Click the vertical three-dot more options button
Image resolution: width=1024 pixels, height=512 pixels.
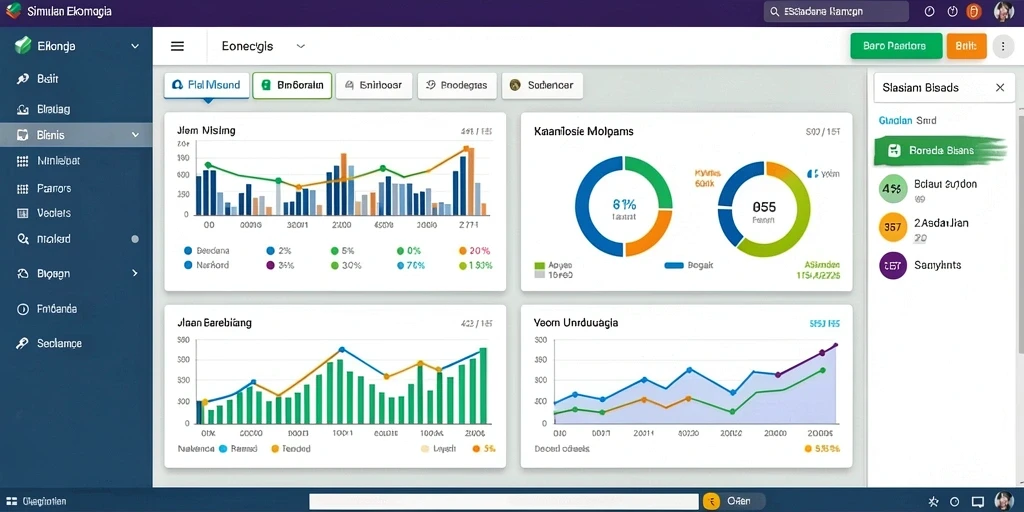(1003, 46)
